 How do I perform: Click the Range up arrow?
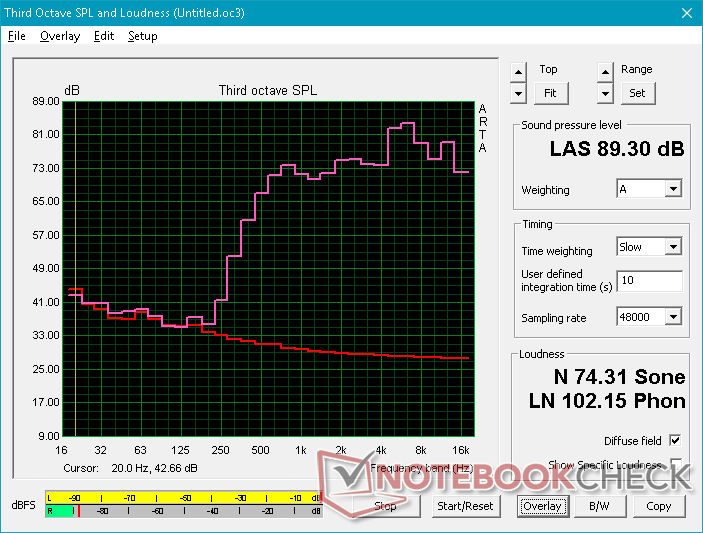pos(605,72)
